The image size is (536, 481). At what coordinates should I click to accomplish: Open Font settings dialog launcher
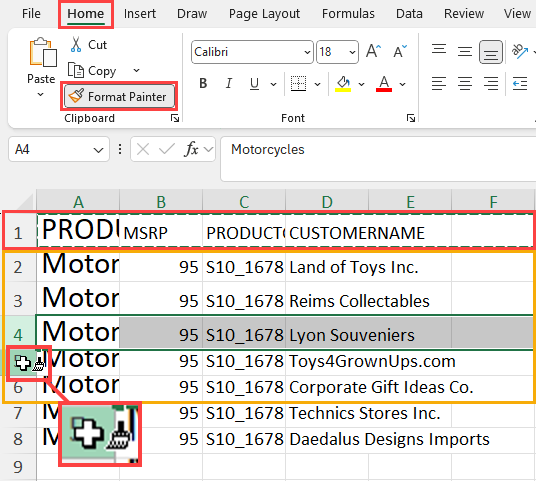tap(411, 118)
